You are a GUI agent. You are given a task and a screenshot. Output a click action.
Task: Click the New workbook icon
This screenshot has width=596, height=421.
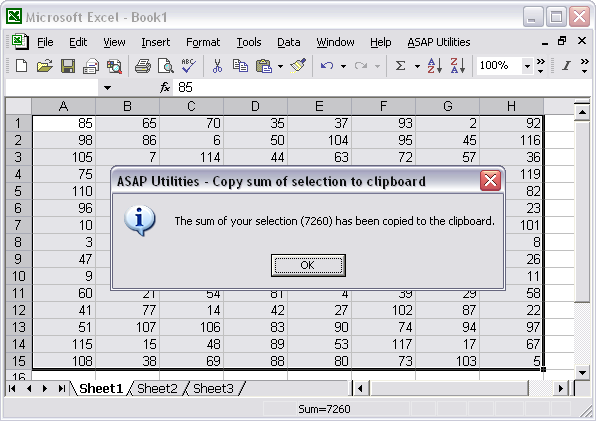(x=21, y=66)
